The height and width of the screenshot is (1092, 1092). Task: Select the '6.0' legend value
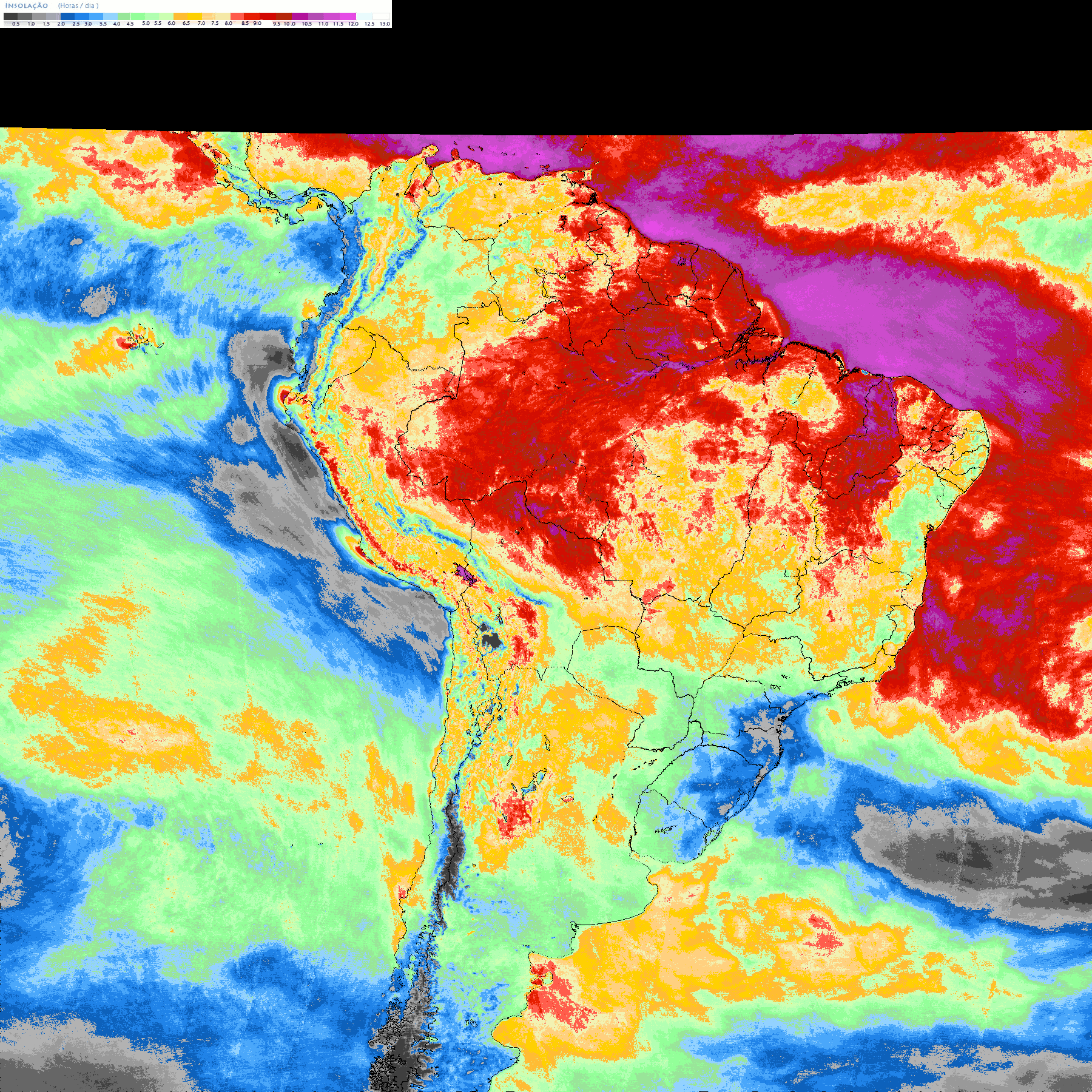(x=171, y=23)
